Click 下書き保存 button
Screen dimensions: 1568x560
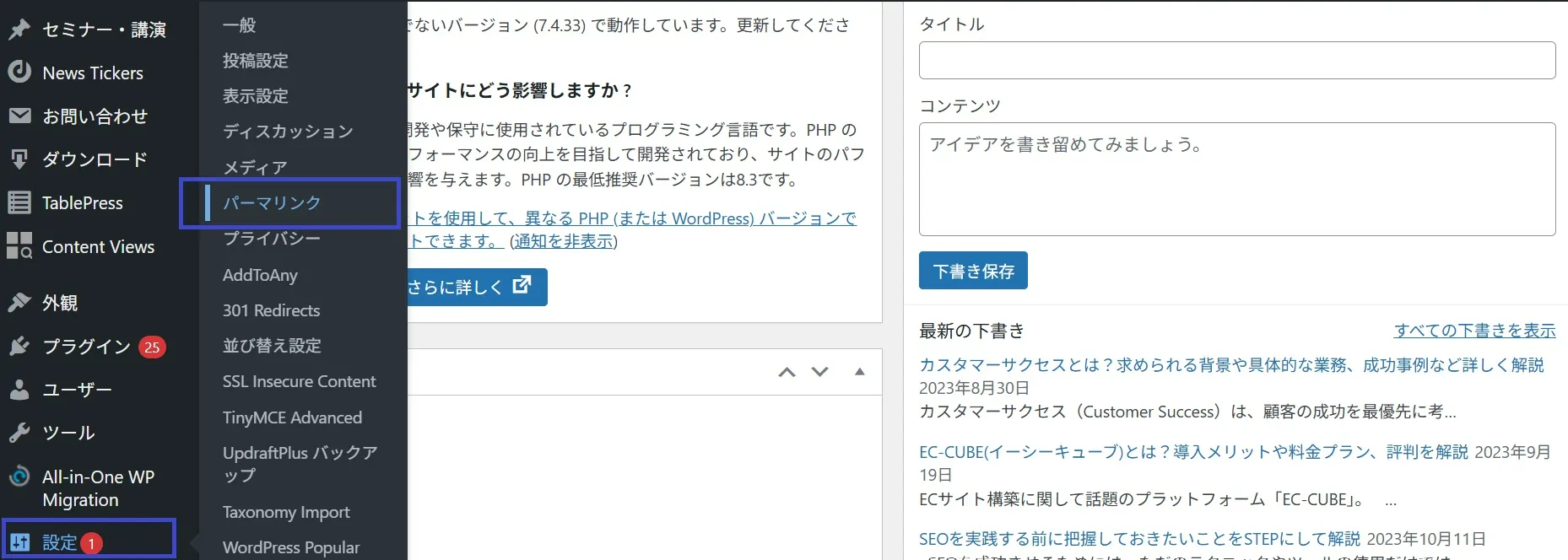coord(973,271)
